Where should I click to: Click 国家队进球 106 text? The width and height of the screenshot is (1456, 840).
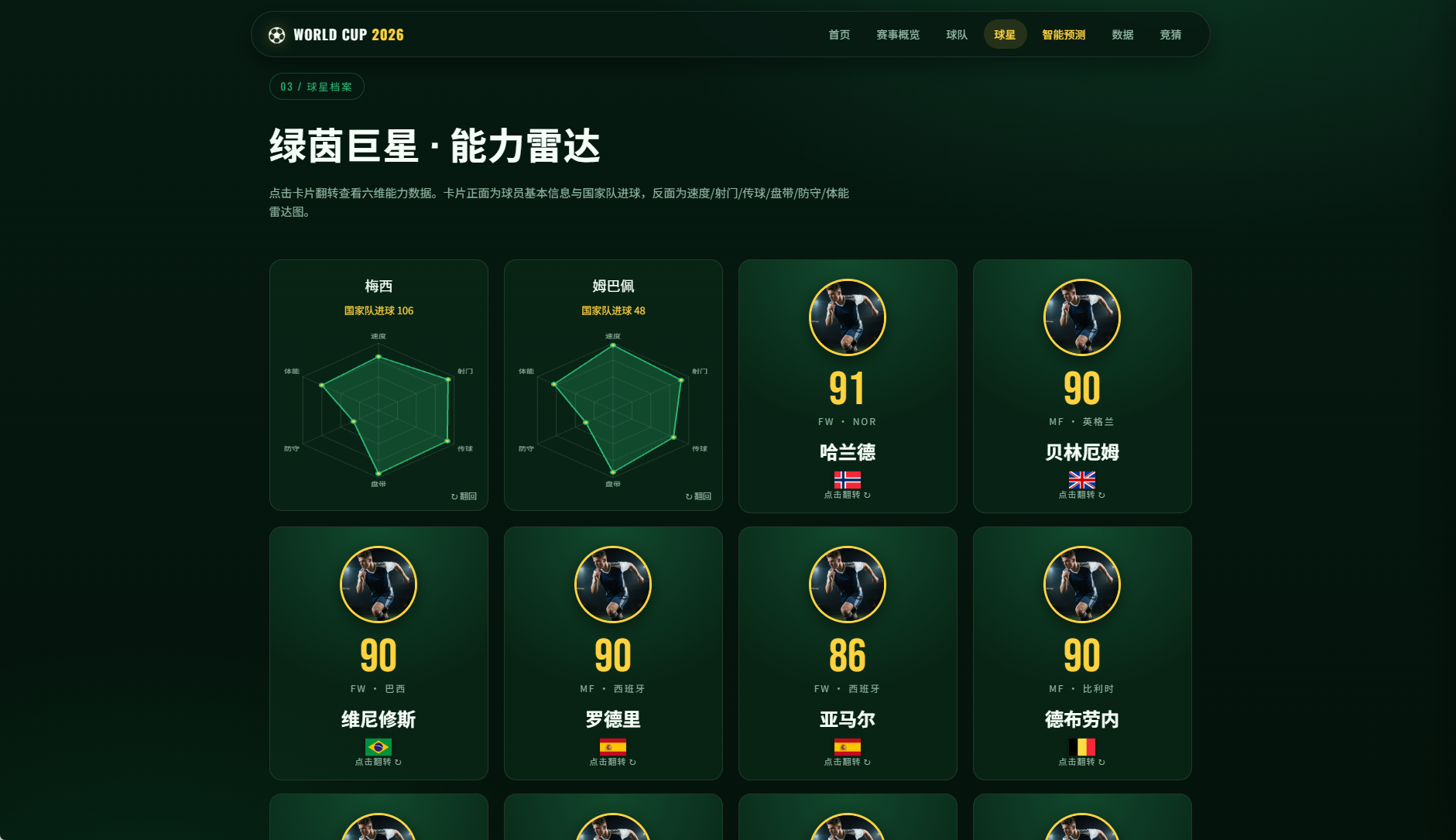[x=379, y=310]
